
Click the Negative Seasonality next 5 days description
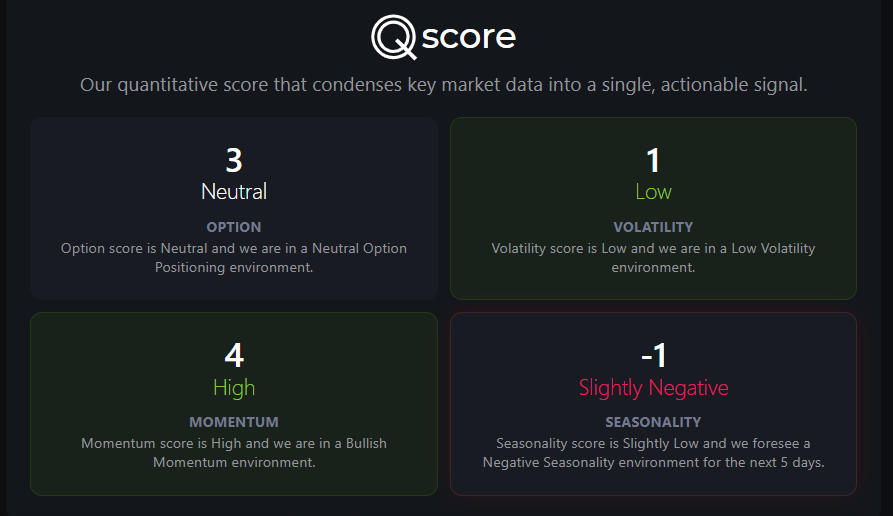tap(653, 453)
